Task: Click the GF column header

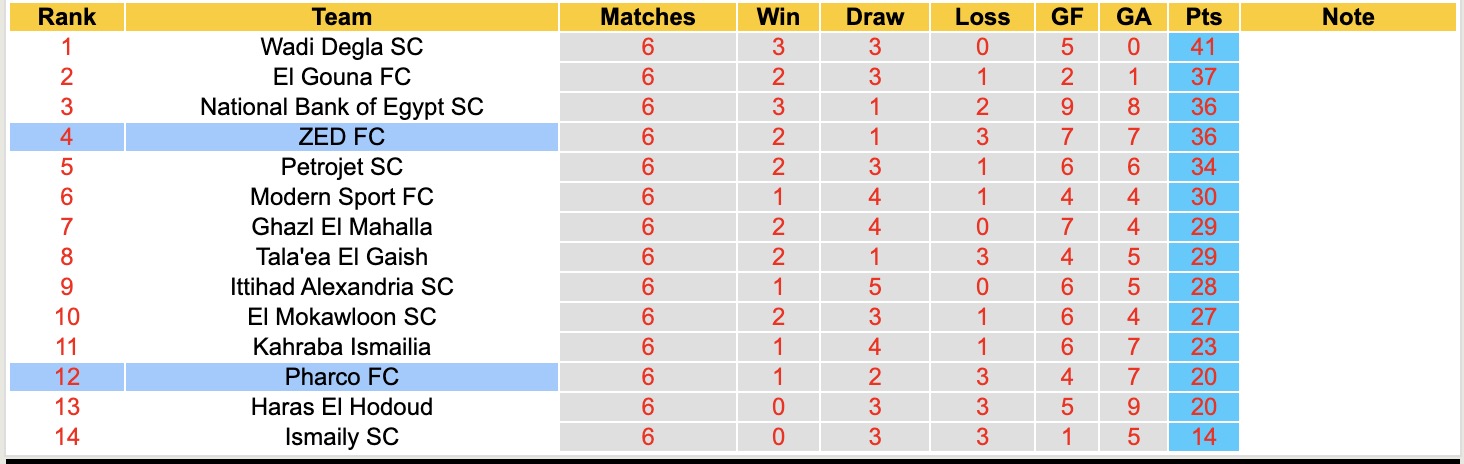Action: click(1067, 17)
